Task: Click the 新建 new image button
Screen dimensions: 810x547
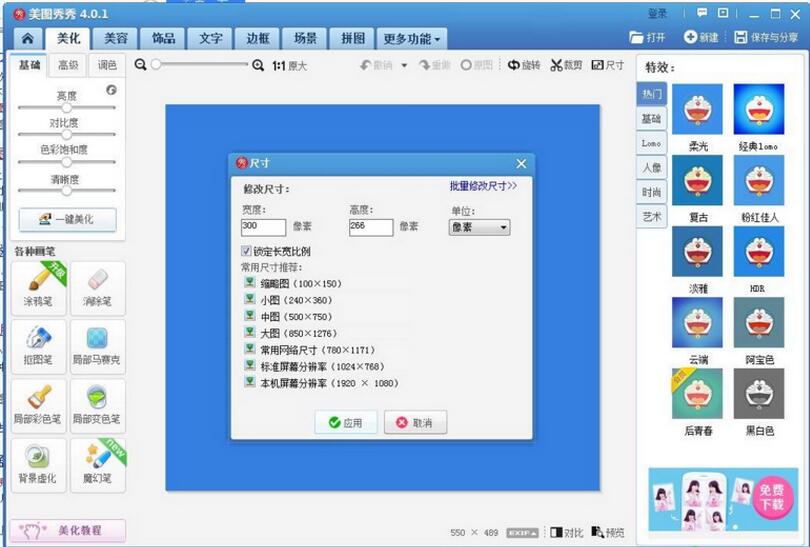Action: tap(701, 37)
